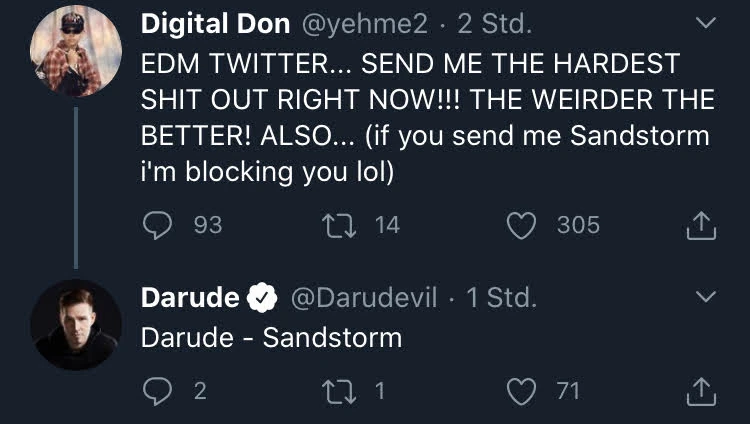
Task: Open the @yehme2 handle
Action: (364, 23)
